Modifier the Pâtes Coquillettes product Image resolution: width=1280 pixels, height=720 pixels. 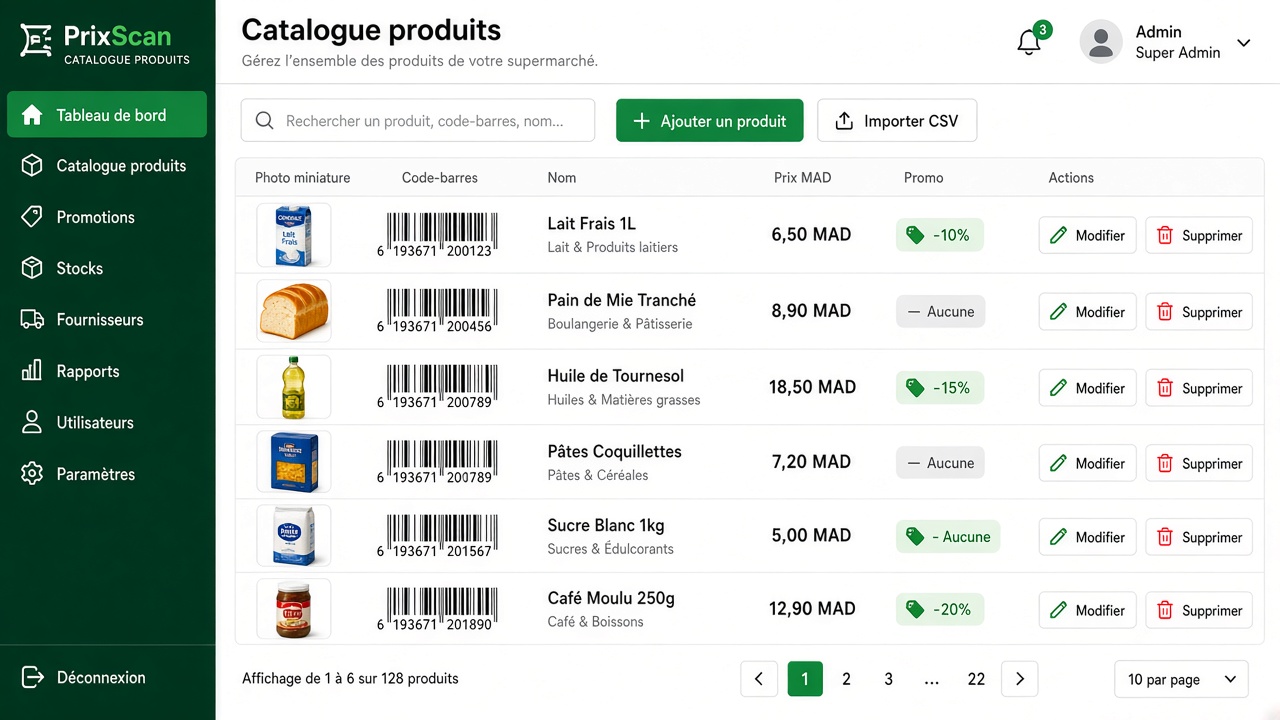(x=1088, y=463)
